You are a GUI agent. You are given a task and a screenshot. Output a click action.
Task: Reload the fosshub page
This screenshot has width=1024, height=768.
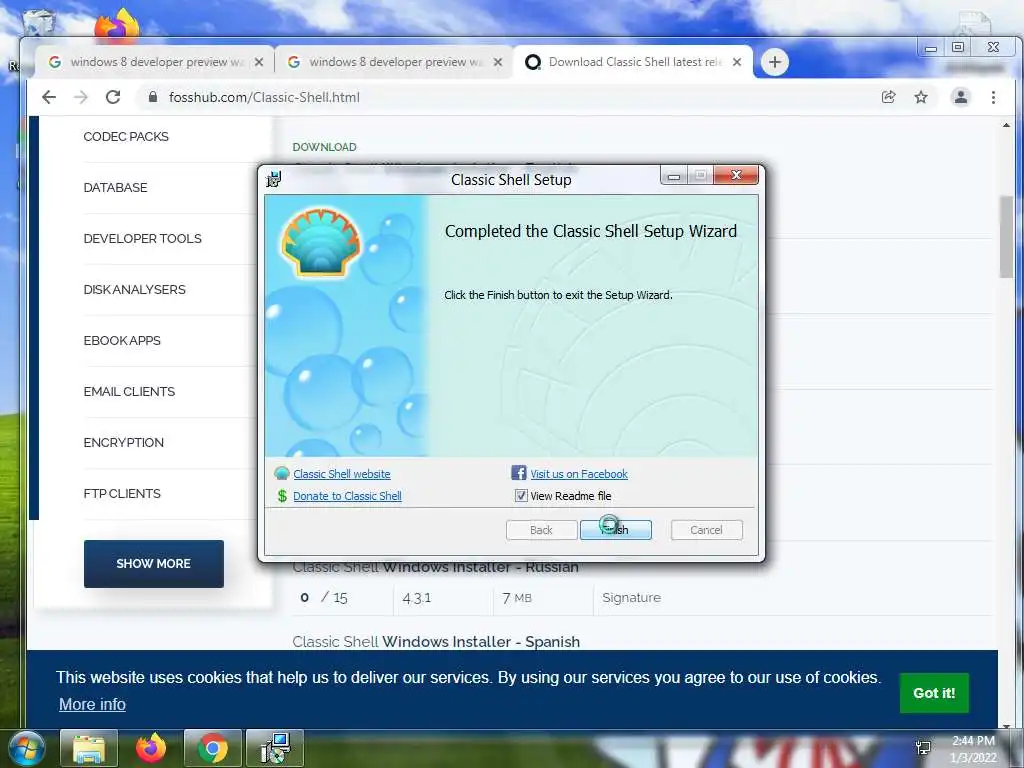(x=113, y=97)
